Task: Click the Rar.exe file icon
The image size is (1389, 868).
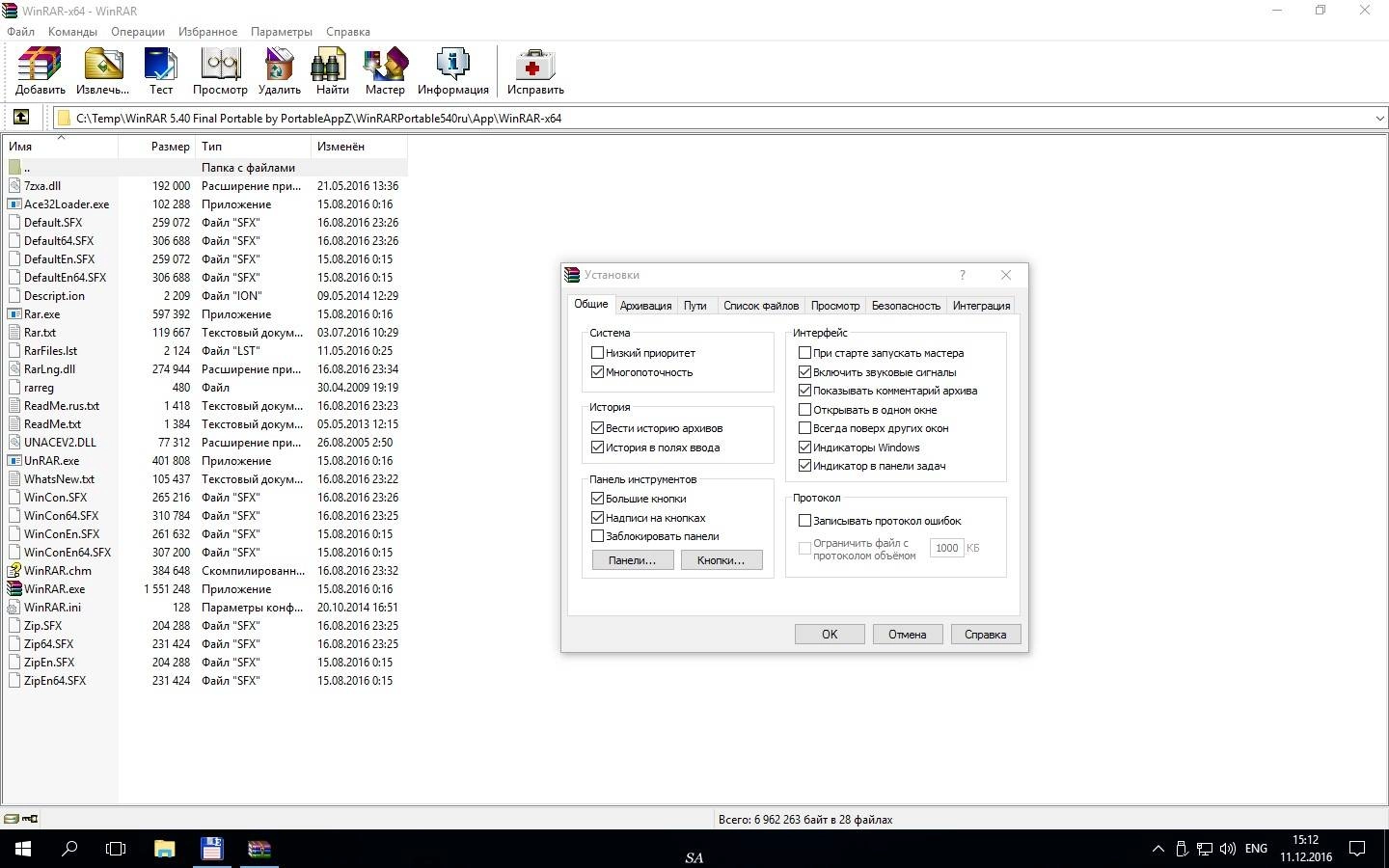Action: click(x=14, y=313)
